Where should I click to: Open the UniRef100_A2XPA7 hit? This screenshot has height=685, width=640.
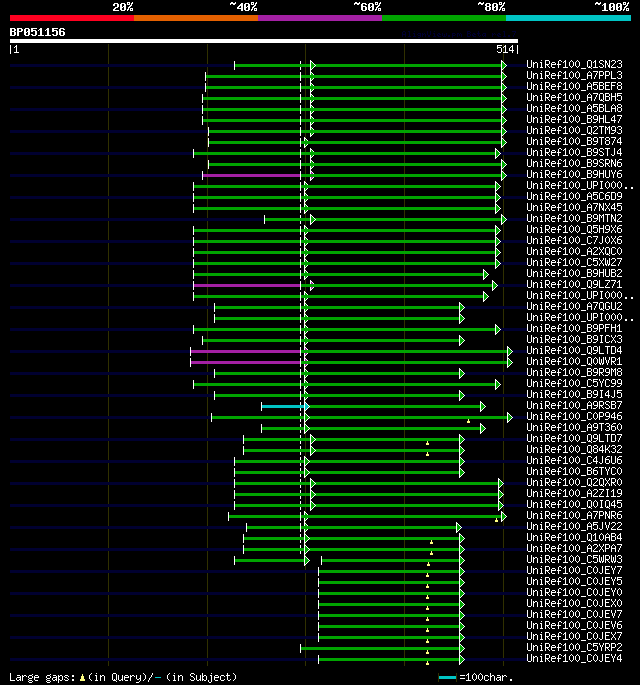[574, 548]
